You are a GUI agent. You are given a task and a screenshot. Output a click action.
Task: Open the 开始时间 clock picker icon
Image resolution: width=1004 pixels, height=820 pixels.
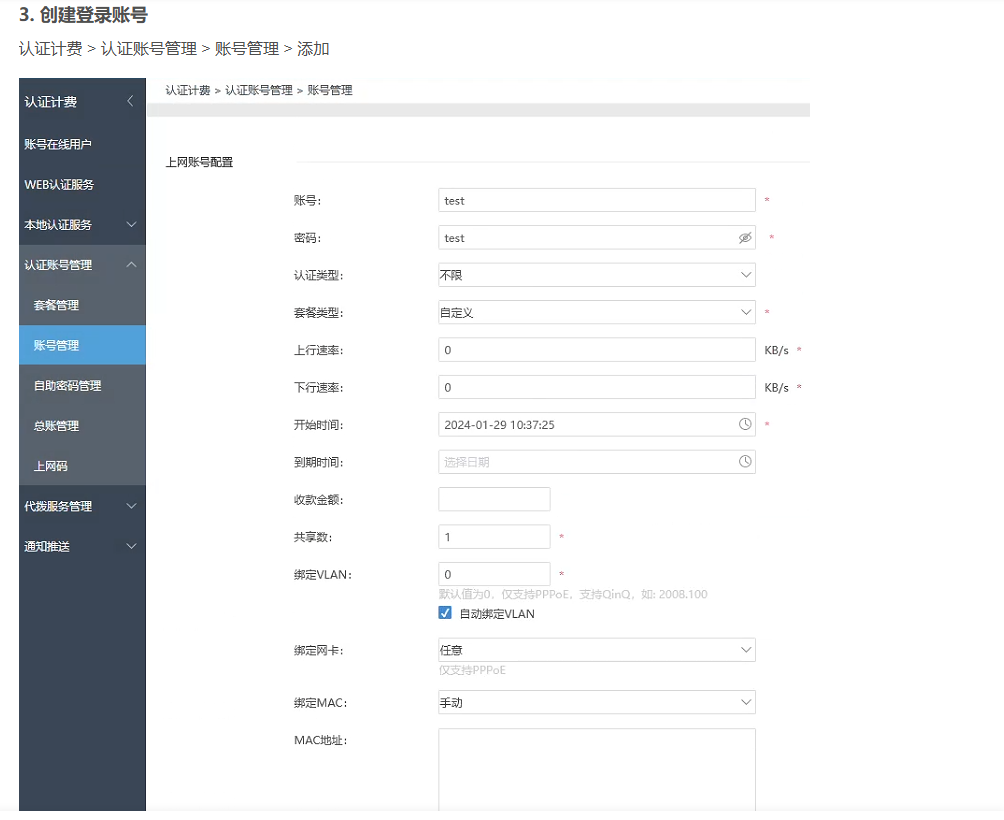(x=745, y=424)
